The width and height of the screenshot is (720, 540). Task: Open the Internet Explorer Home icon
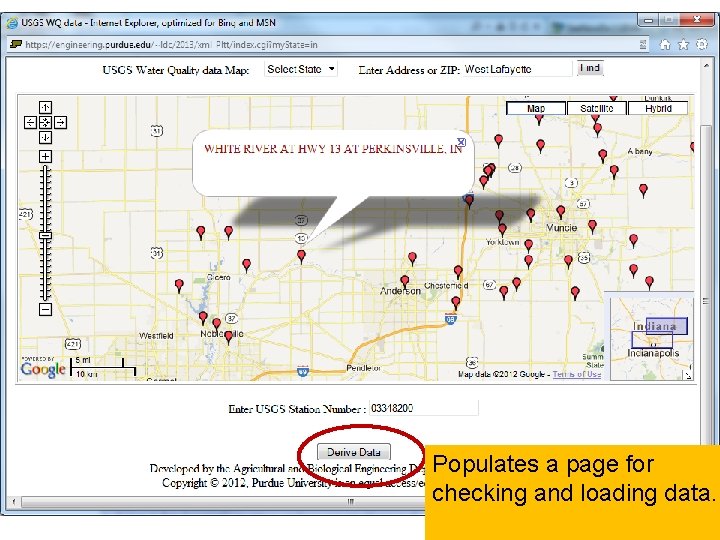pos(665,44)
